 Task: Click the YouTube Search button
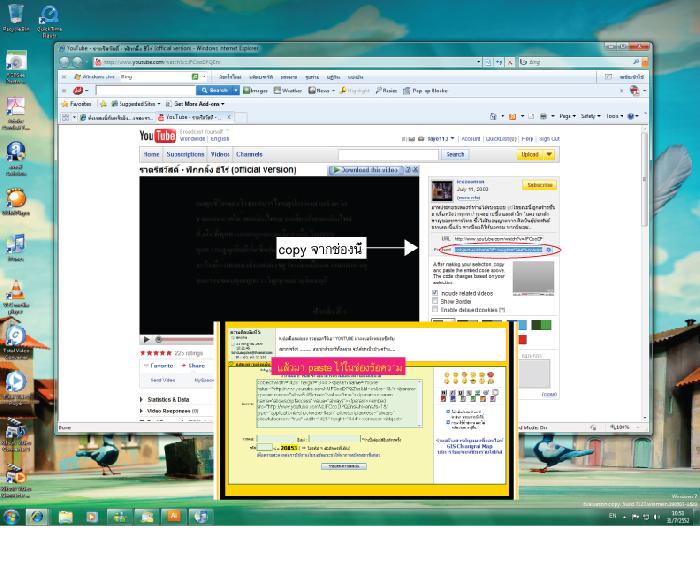click(x=455, y=155)
